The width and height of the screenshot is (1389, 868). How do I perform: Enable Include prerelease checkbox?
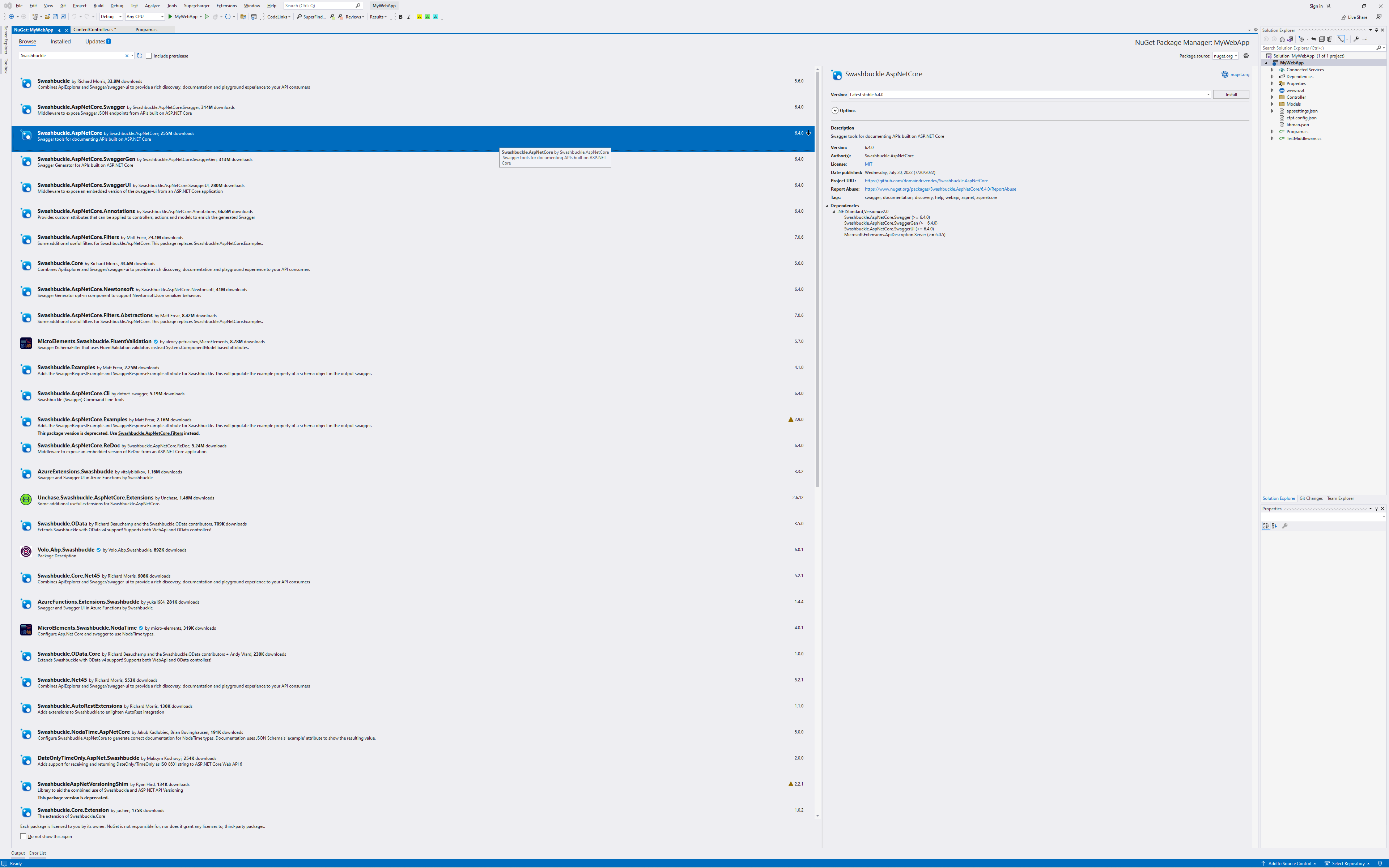click(x=149, y=56)
